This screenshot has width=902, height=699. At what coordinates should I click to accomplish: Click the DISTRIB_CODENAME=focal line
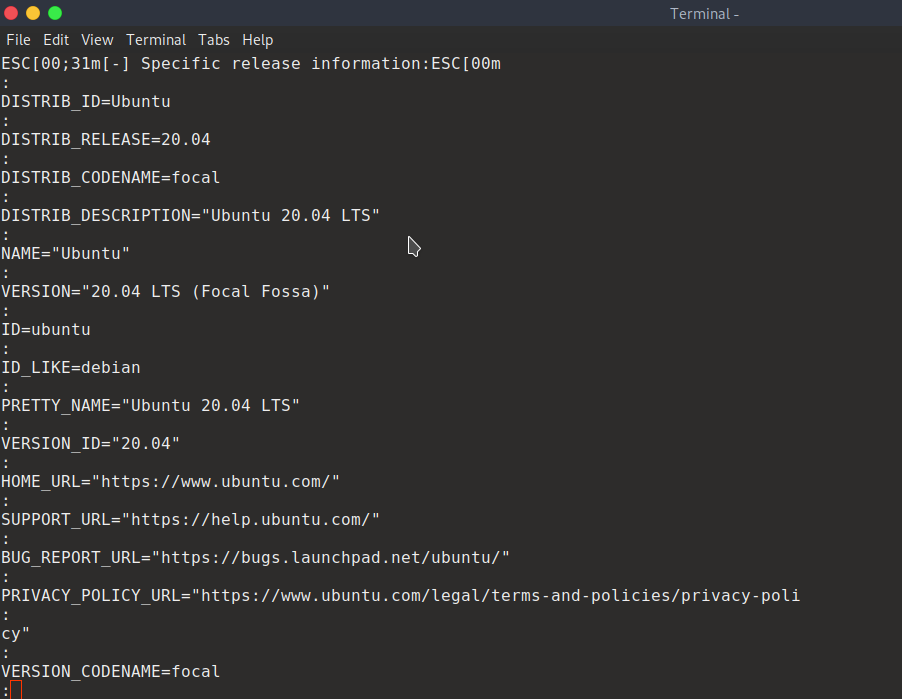[x=110, y=178]
